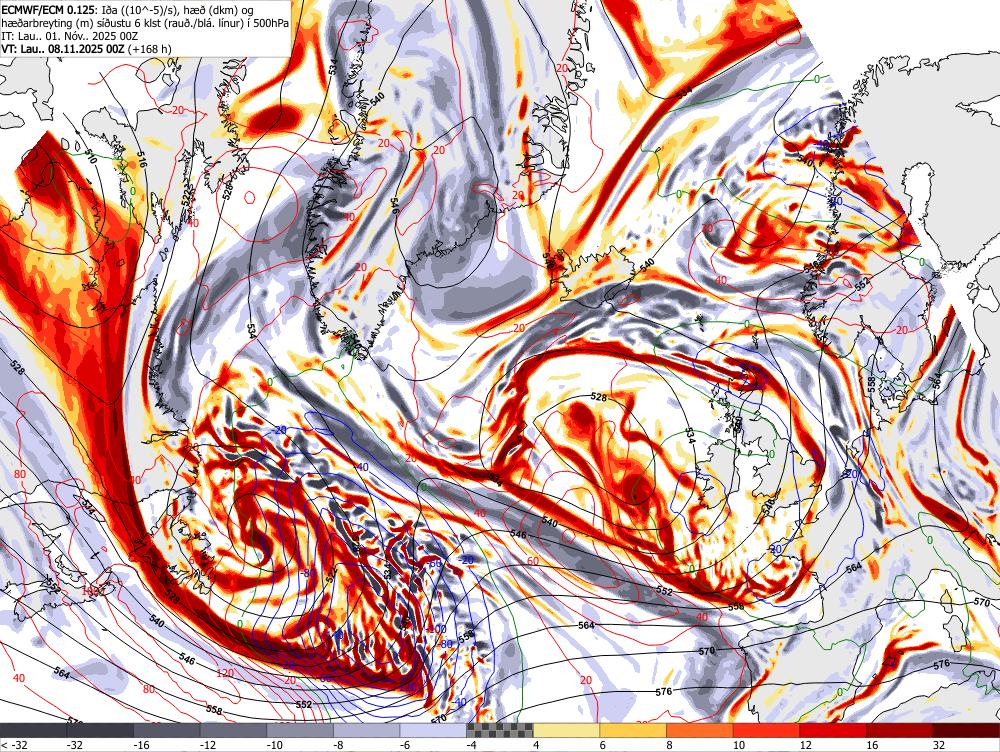Image resolution: width=1000 pixels, height=752 pixels.
Task: Choose the darkest gray below -32 legend swatch
Action: [x=33, y=730]
